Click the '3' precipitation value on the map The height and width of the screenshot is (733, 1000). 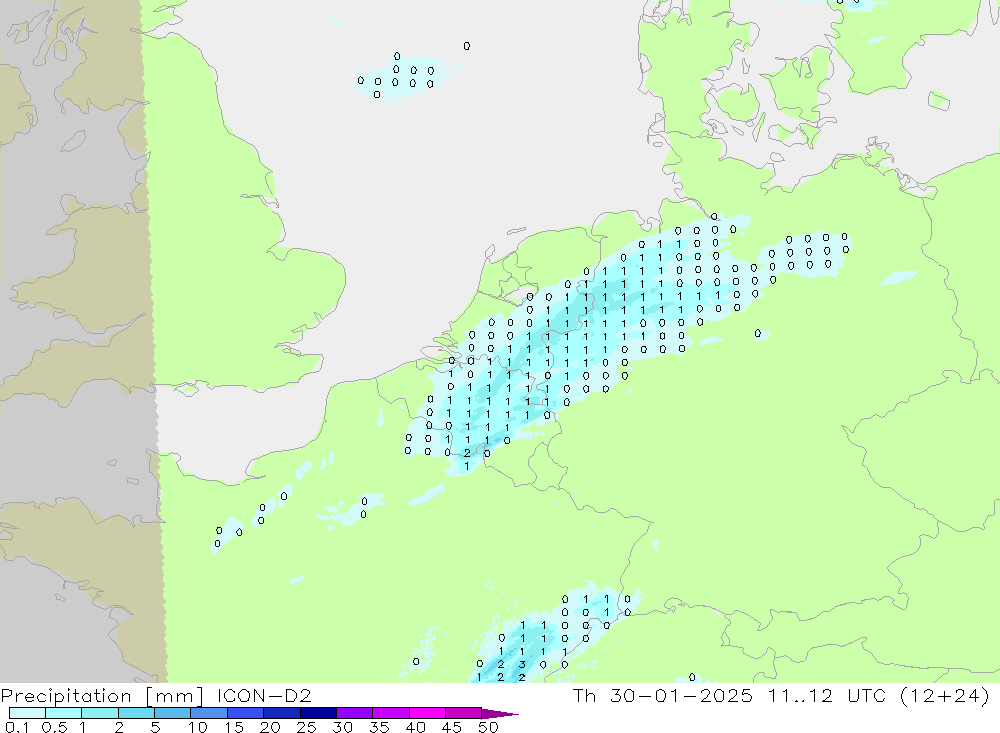click(x=522, y=665)
